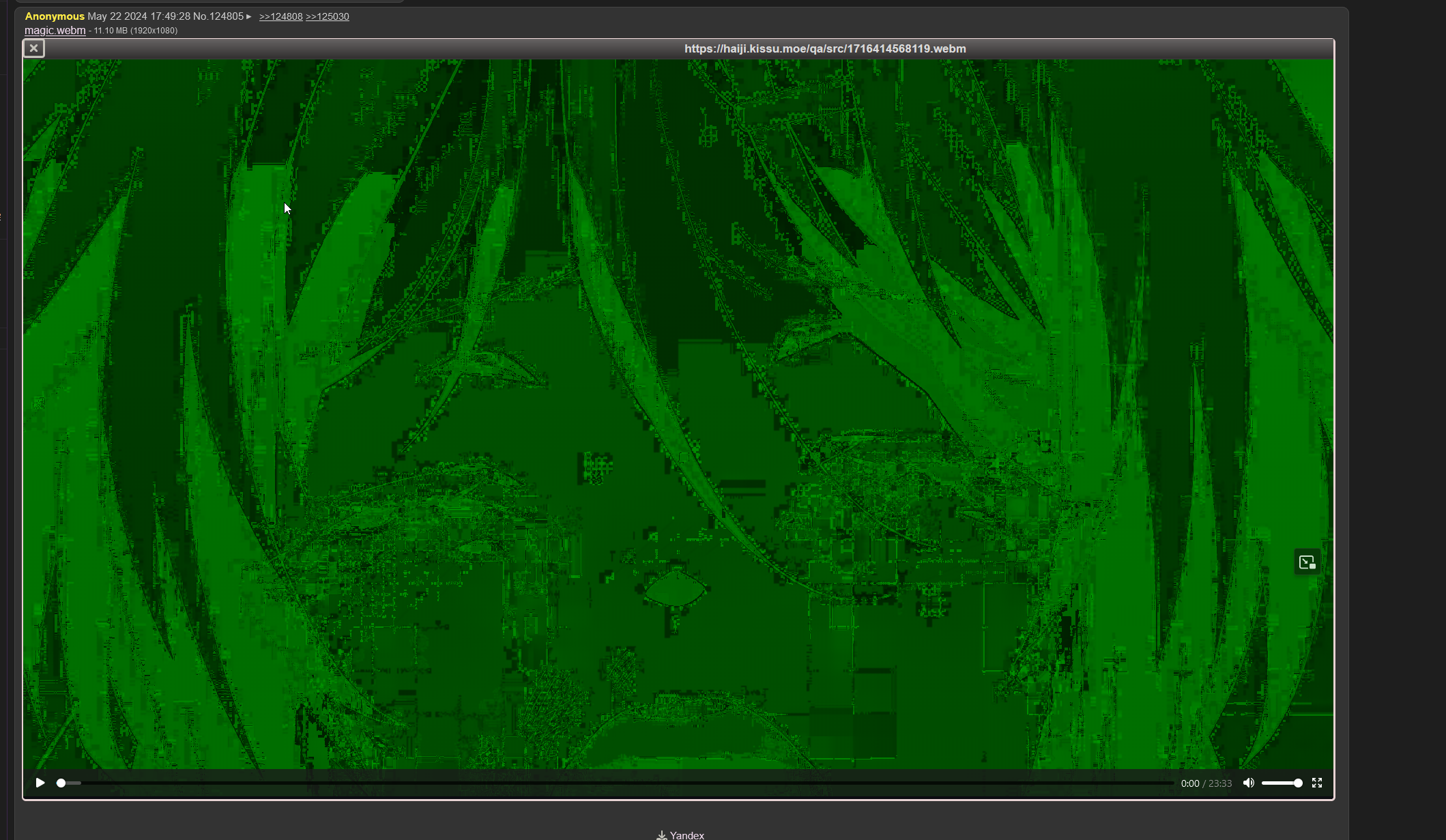1446x840 pixels.
Task: Click the seek bar thumb at start
Action: 61,783
